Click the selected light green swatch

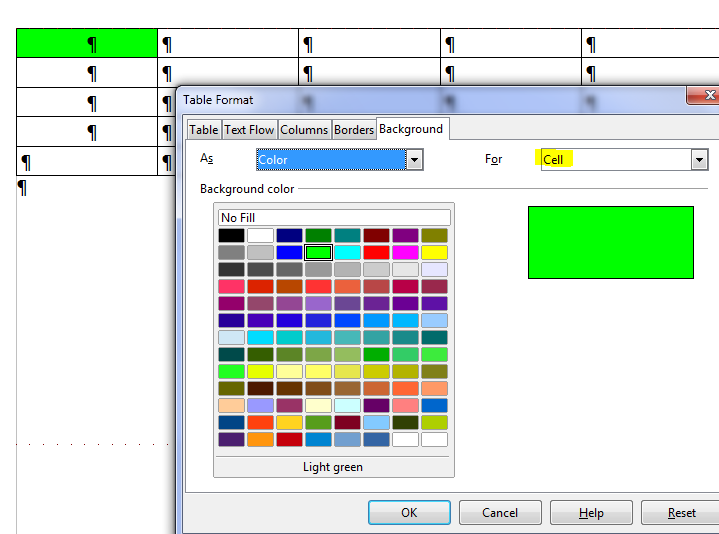click(318, 253)
